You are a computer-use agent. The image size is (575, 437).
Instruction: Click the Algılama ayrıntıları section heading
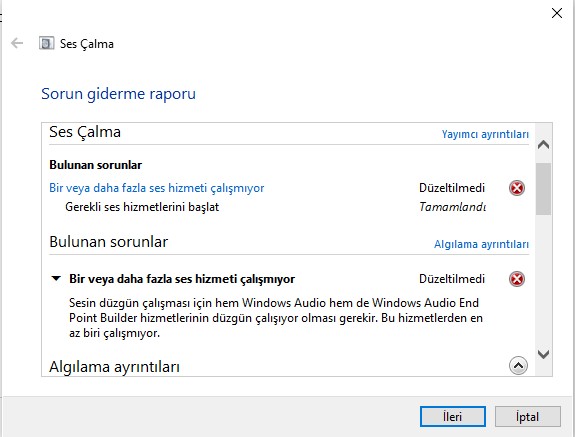pos(114,367)
